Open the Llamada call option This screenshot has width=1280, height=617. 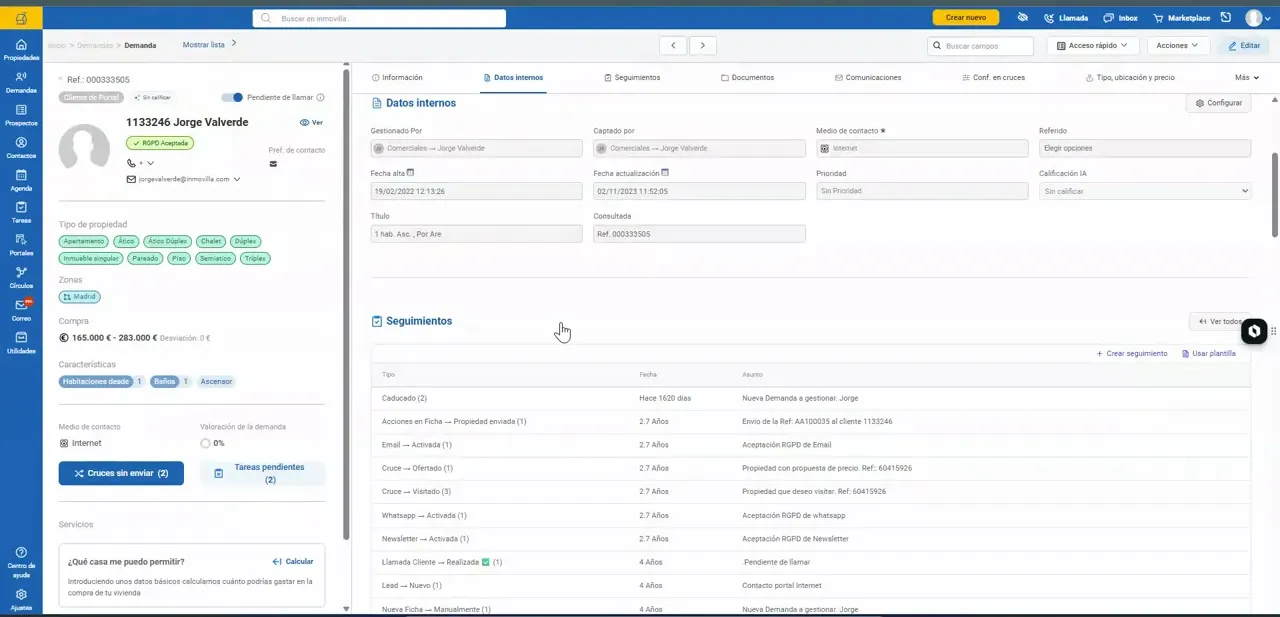[x=1066, y=18]
